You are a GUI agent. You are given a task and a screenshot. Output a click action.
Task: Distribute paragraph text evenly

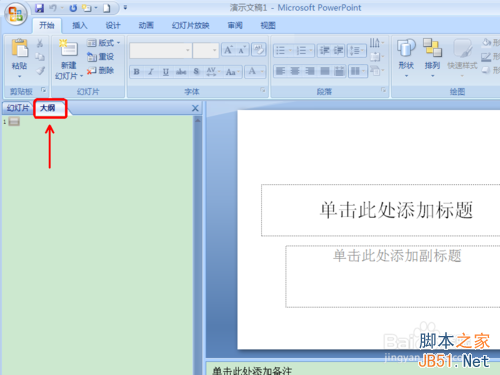coord(339,71)
